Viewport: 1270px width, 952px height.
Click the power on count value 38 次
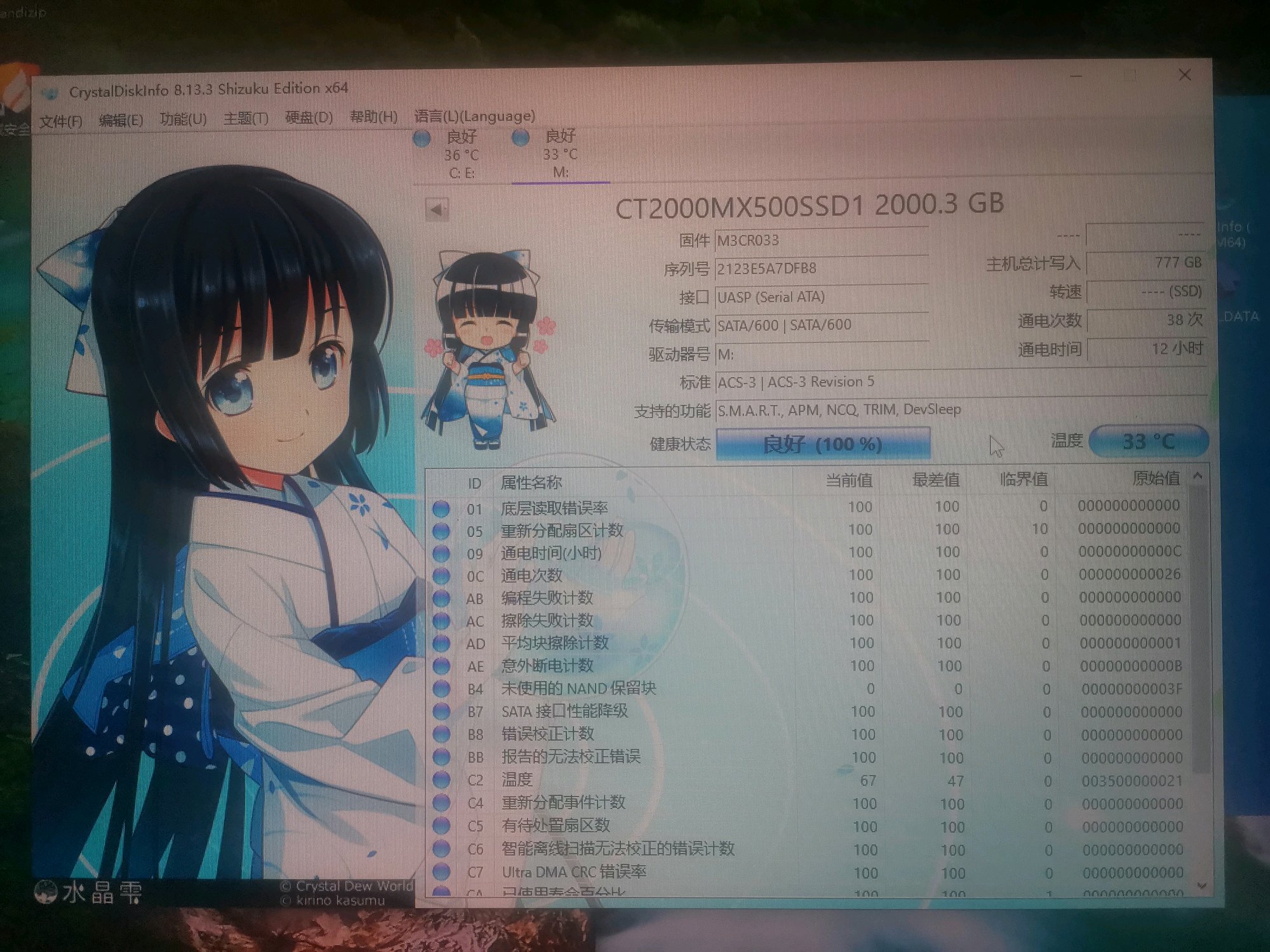(x=1146, y=321)
